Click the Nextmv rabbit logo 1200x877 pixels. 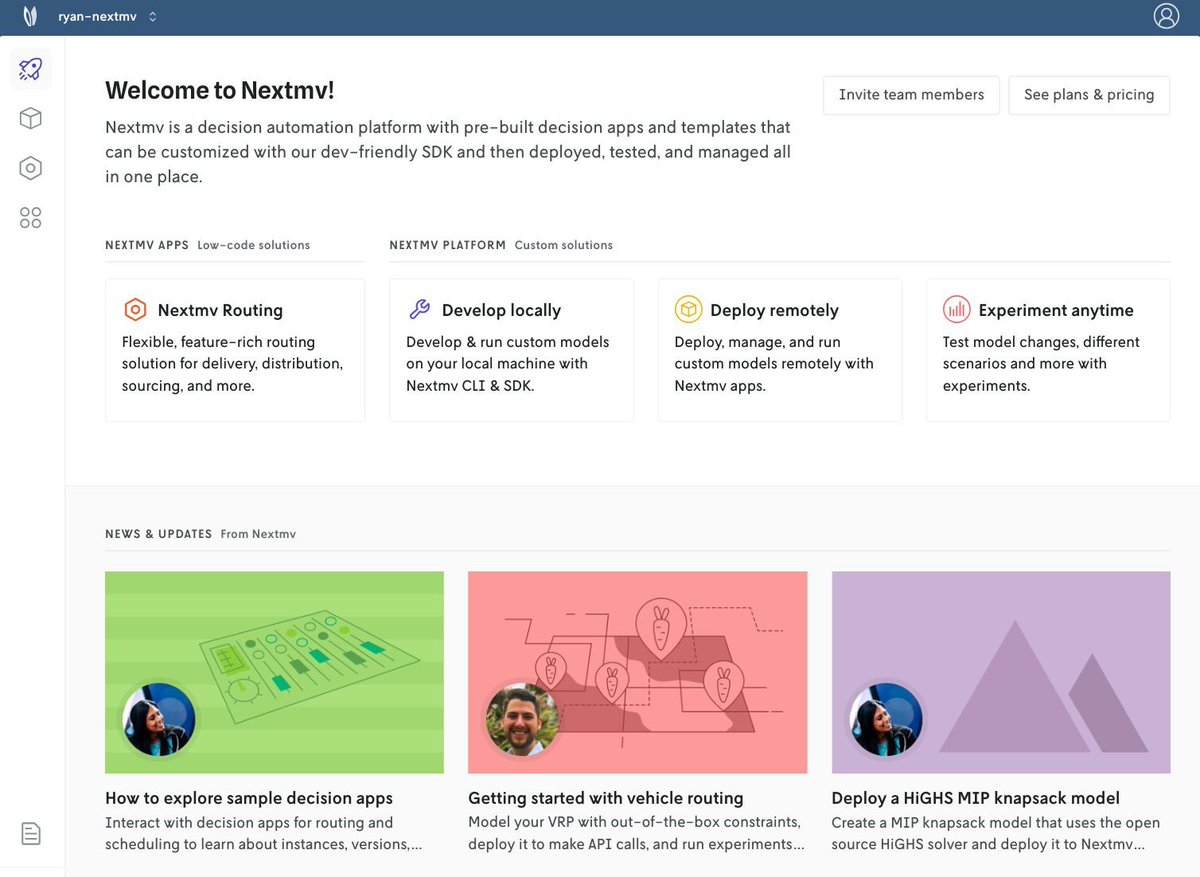click(x=30, y=17)
